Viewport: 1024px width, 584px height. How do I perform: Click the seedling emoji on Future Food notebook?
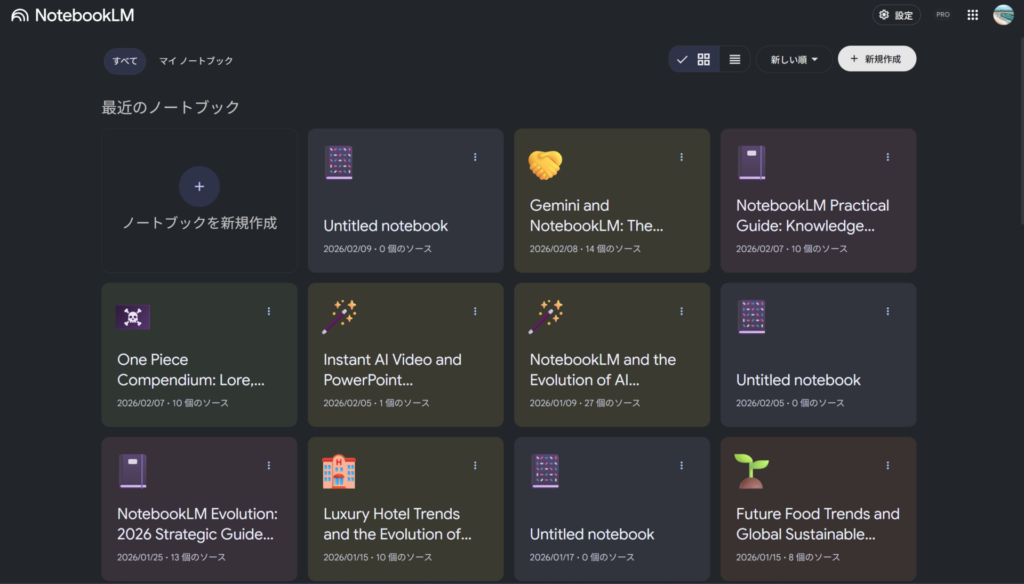(x=752, y=471)
